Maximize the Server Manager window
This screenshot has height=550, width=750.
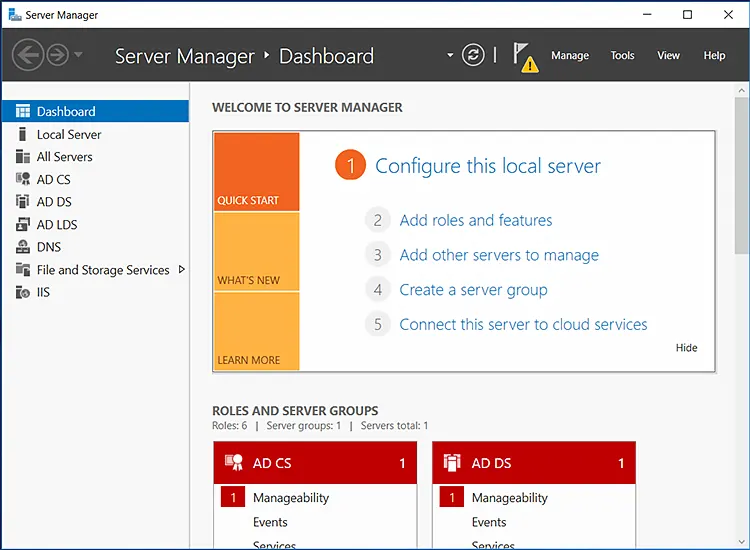tap(687, 15)
